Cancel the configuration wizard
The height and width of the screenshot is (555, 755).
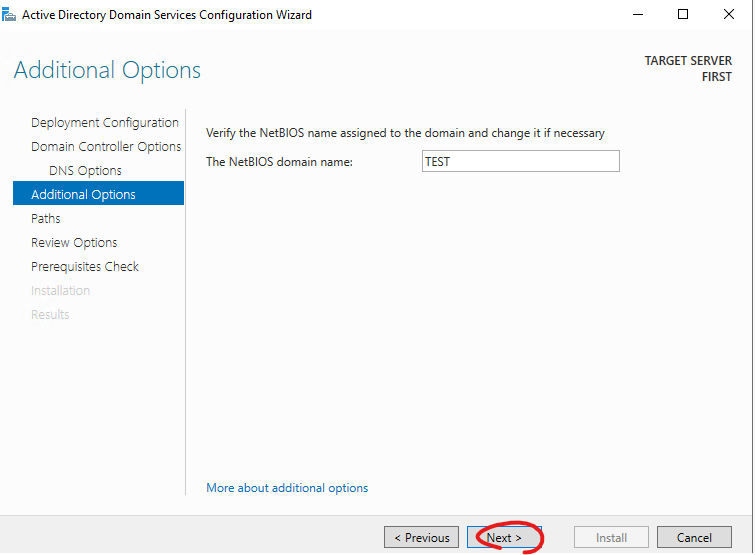coord(694,537)
